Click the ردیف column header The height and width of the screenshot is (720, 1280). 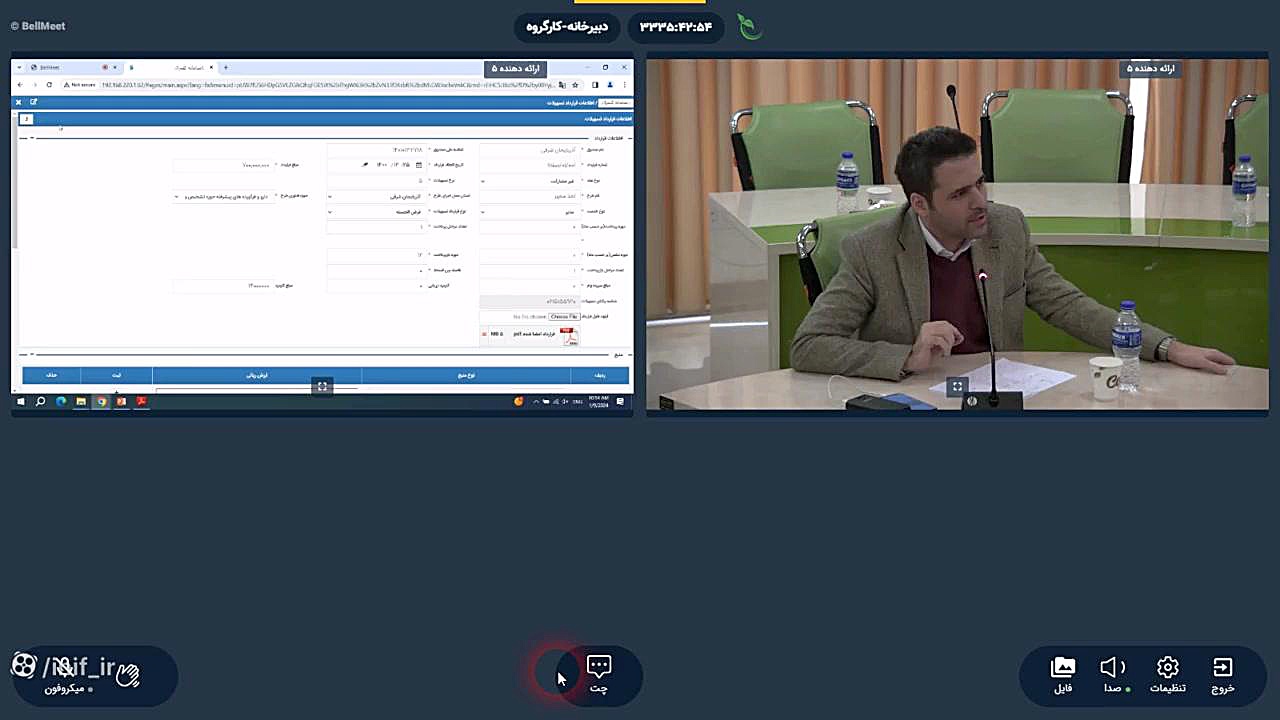[600, 375]
